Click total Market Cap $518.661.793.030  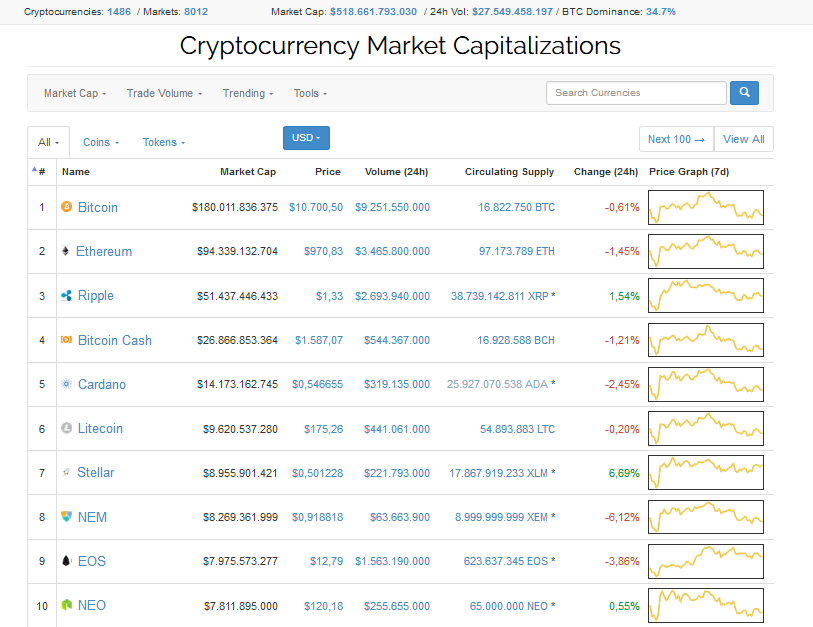[x=373, y=11]
